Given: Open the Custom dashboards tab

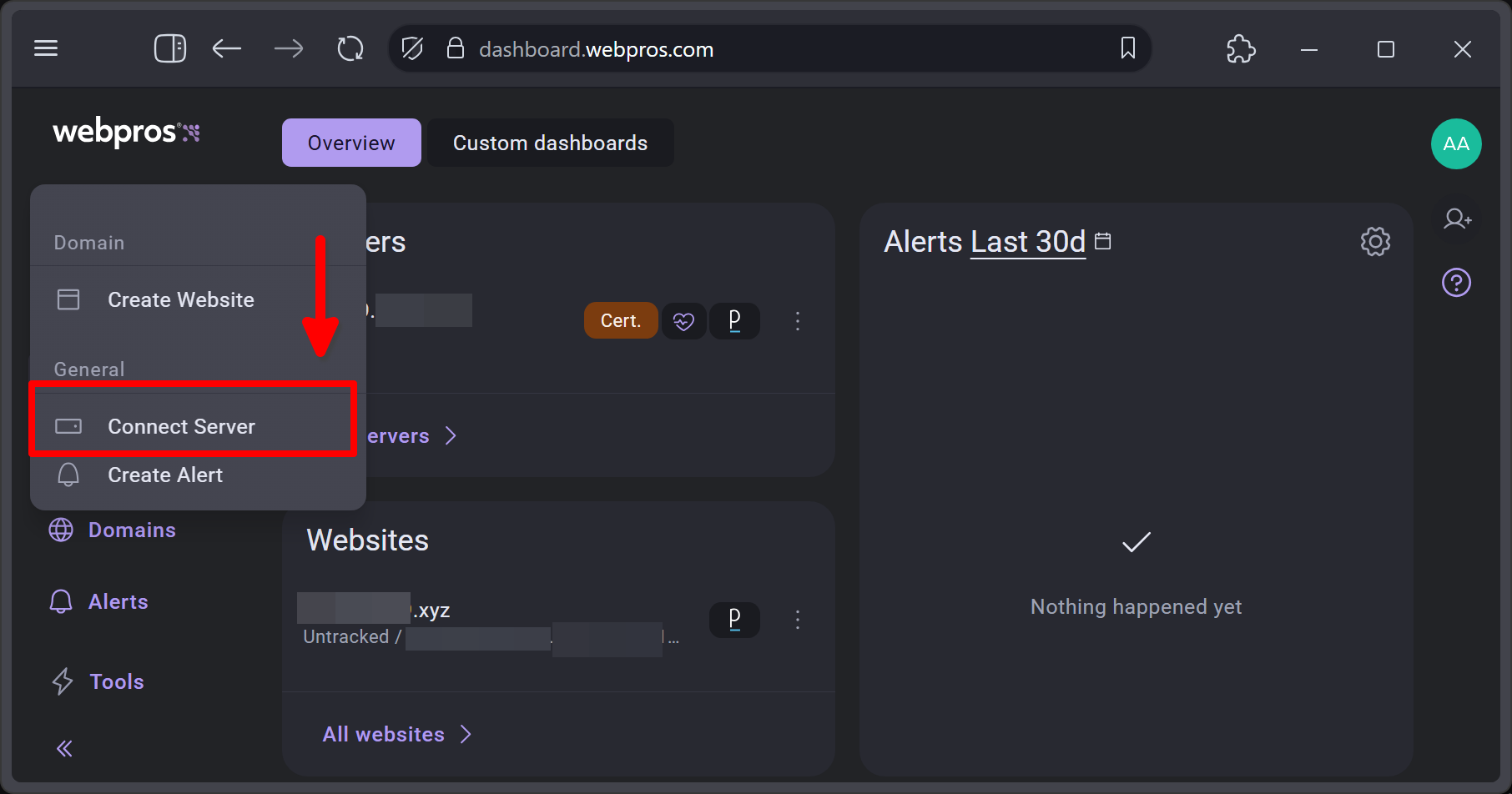Looking at the screenshot, I should pos(551,143).
